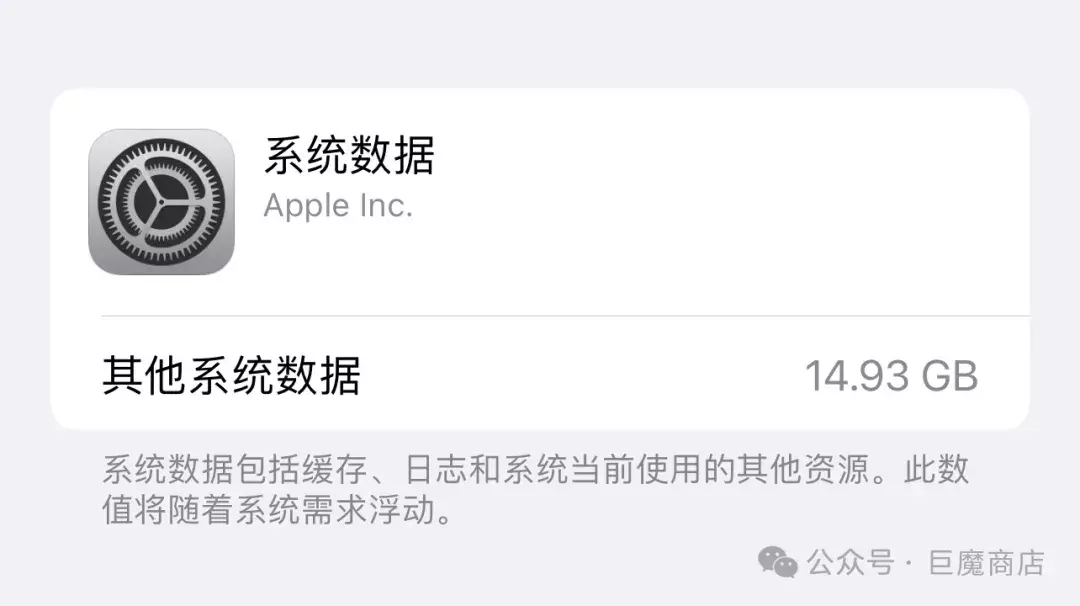This screenshot has width=1080, height=606.
Task: Click the center hub of the gear icon
Action: [161, 202]
